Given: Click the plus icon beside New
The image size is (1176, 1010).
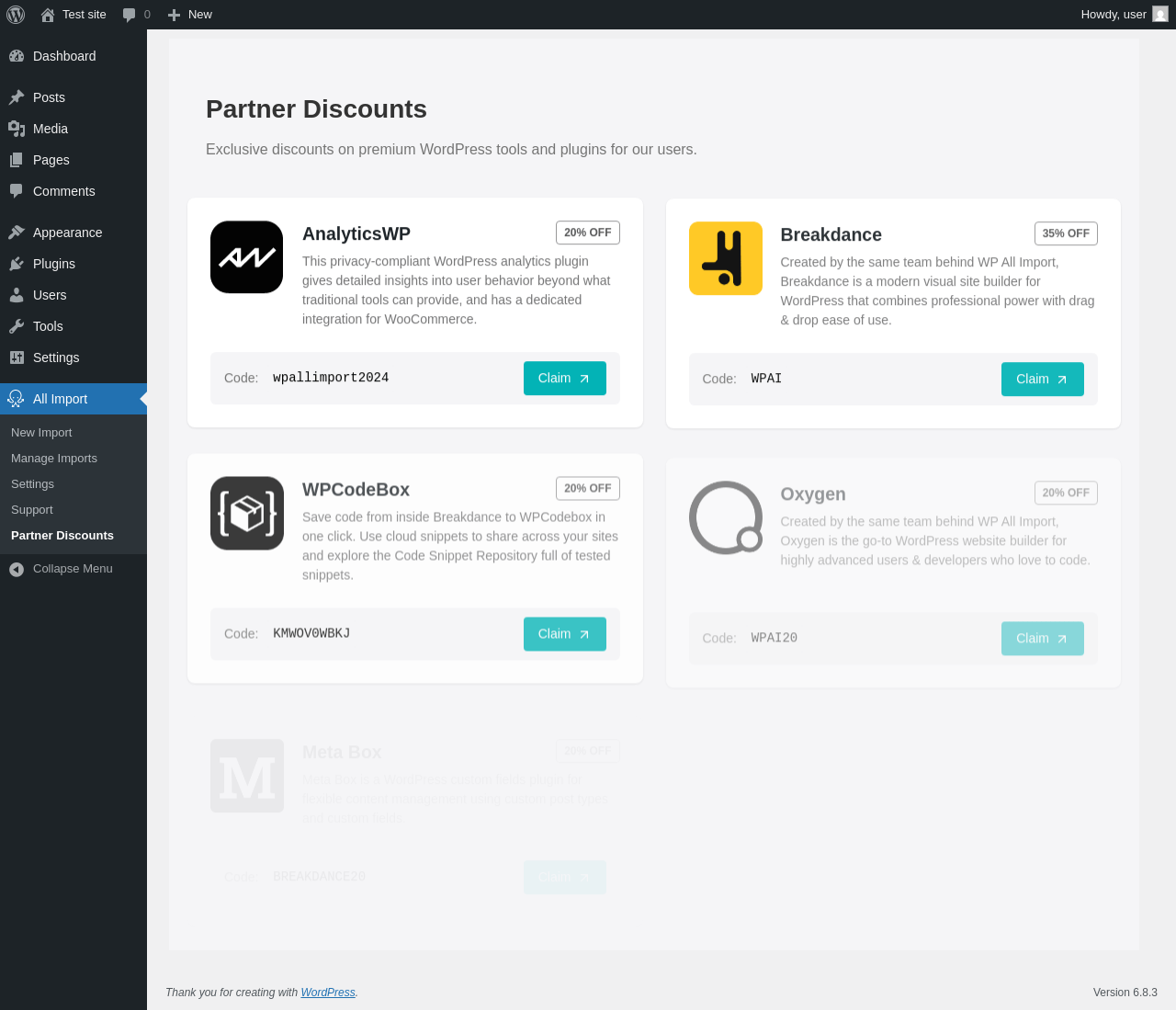Looking at the screenshot, I should click(174, 15).
